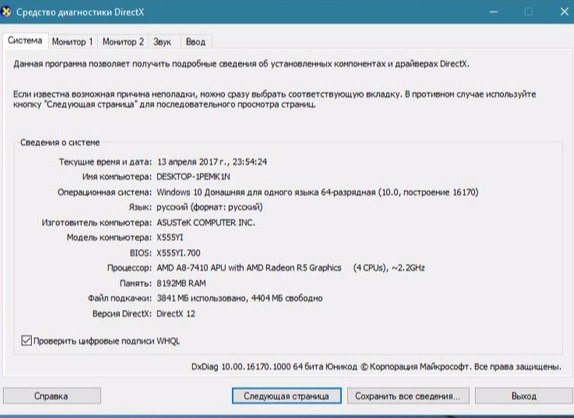This screenshot has height=418, width=574.
Task: Switch to the Система tab
Action: point(25,40)
